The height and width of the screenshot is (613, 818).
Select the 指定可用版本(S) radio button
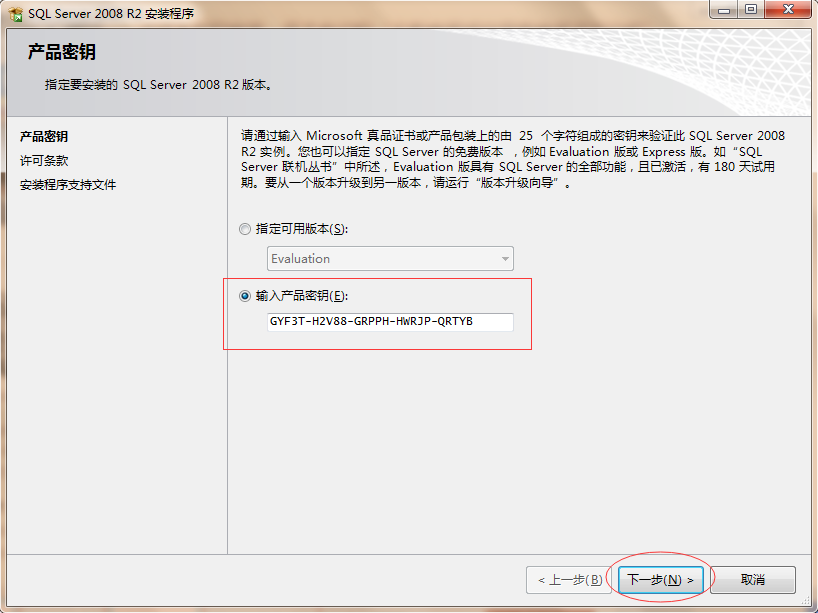245,229
